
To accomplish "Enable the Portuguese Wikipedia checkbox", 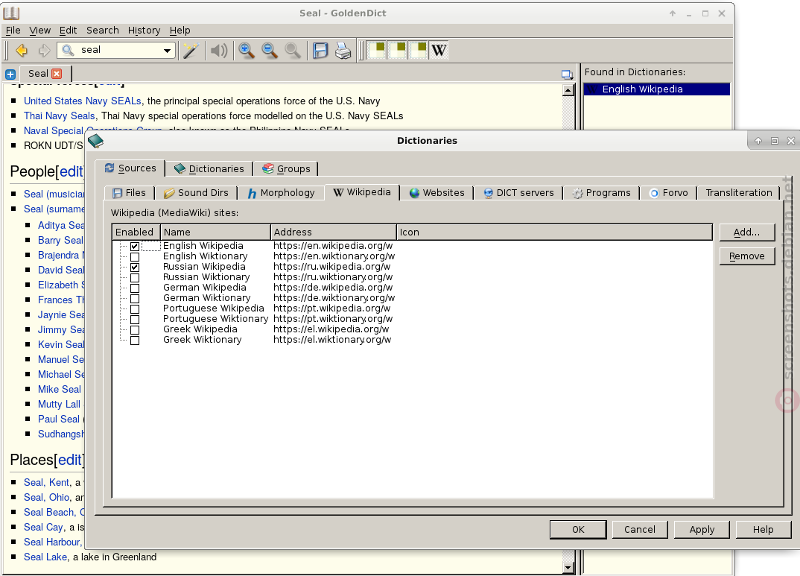I will click(135, 309).
